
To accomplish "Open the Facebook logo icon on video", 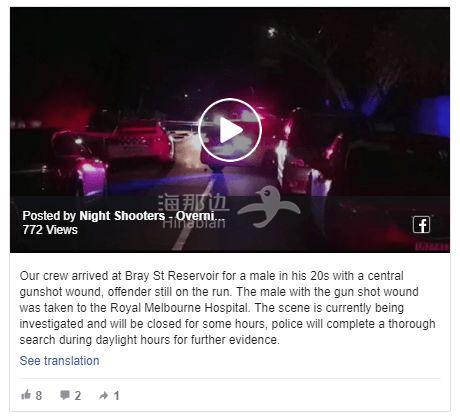I will point(421,225).
